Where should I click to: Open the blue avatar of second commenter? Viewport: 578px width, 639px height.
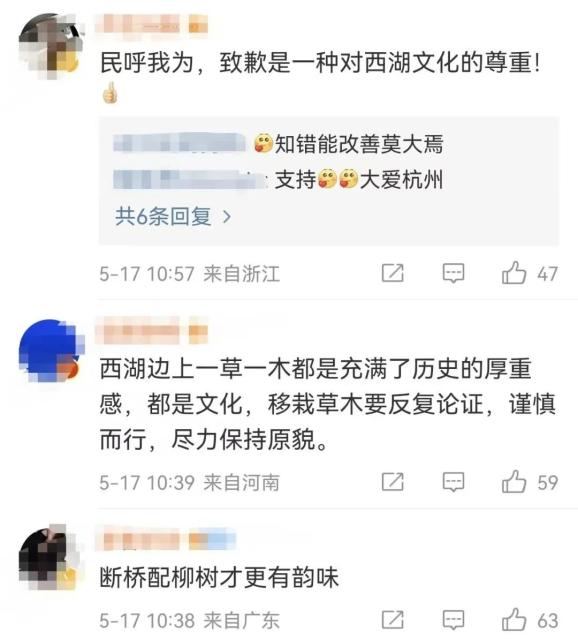[51, 351]
